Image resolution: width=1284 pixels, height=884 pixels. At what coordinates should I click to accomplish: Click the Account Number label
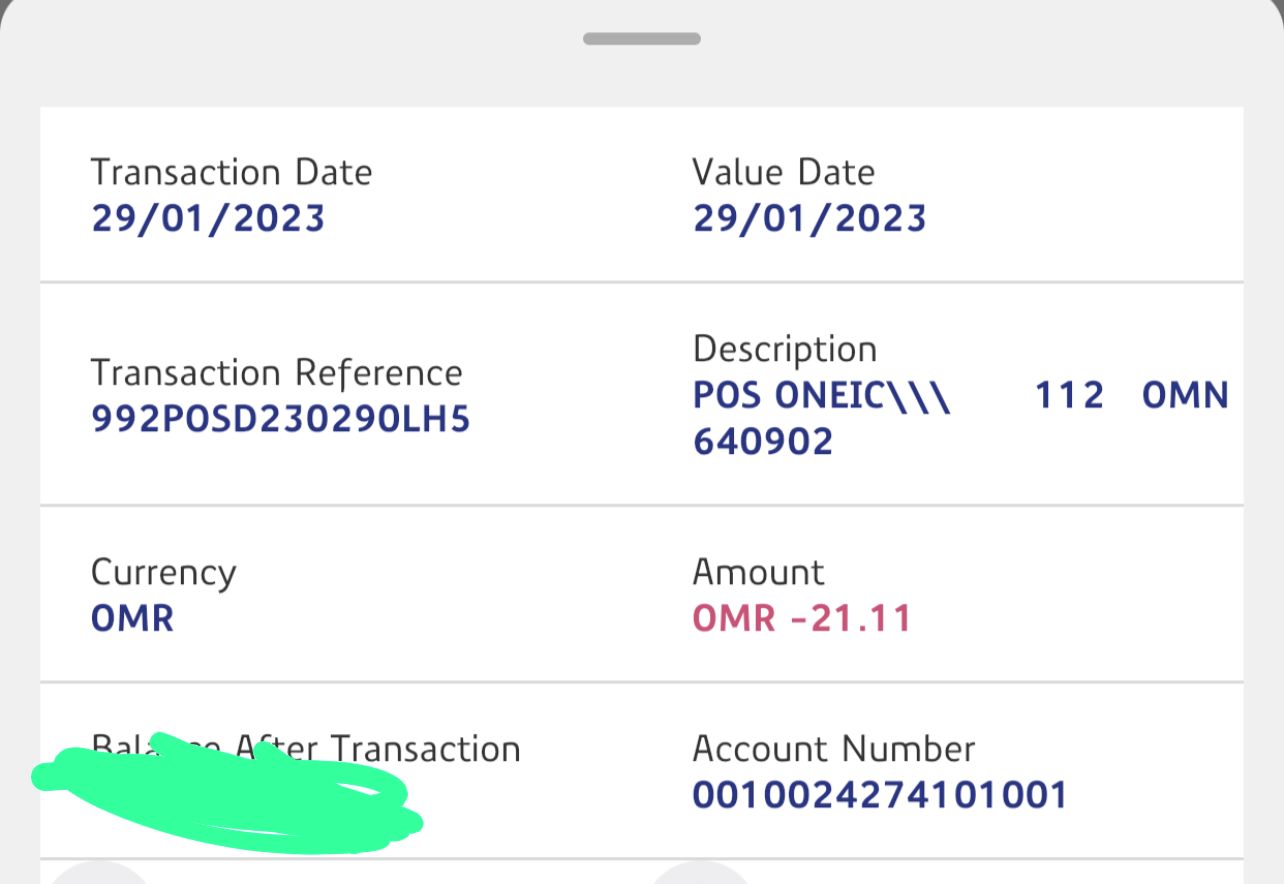pyautogui.click(x=833, y=749)
